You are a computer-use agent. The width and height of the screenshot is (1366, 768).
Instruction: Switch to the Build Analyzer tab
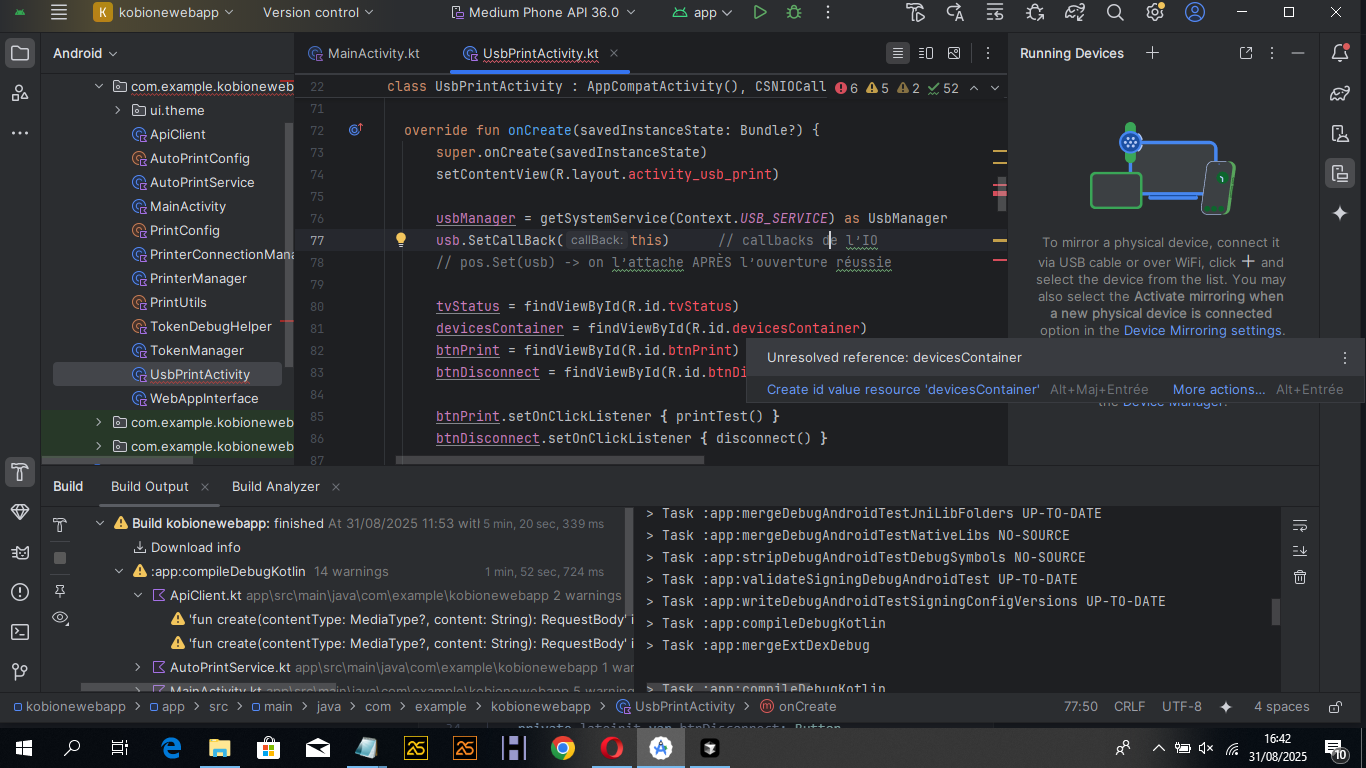[275, 487]
